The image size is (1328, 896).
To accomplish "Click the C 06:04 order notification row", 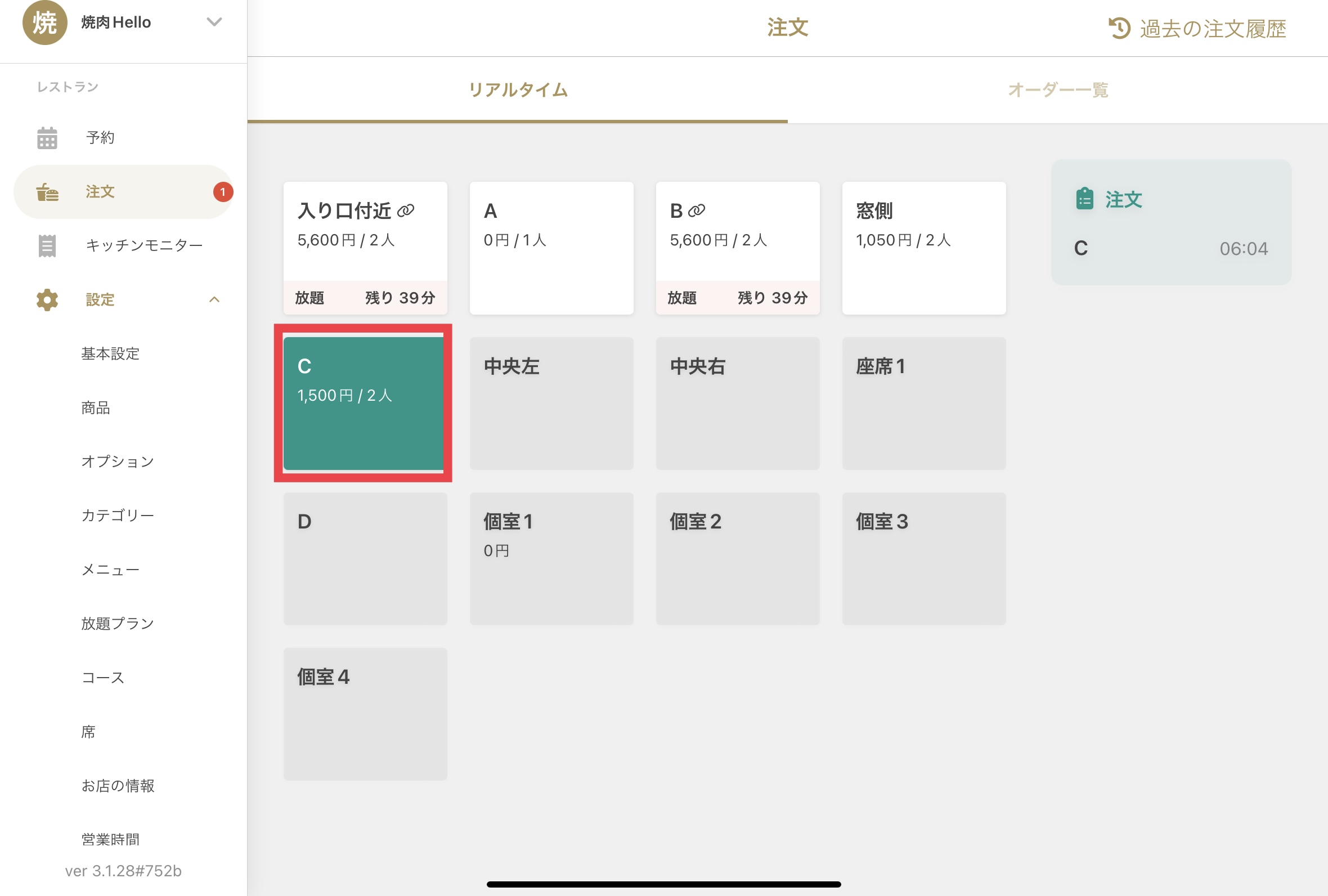I will pos(1170,249).
